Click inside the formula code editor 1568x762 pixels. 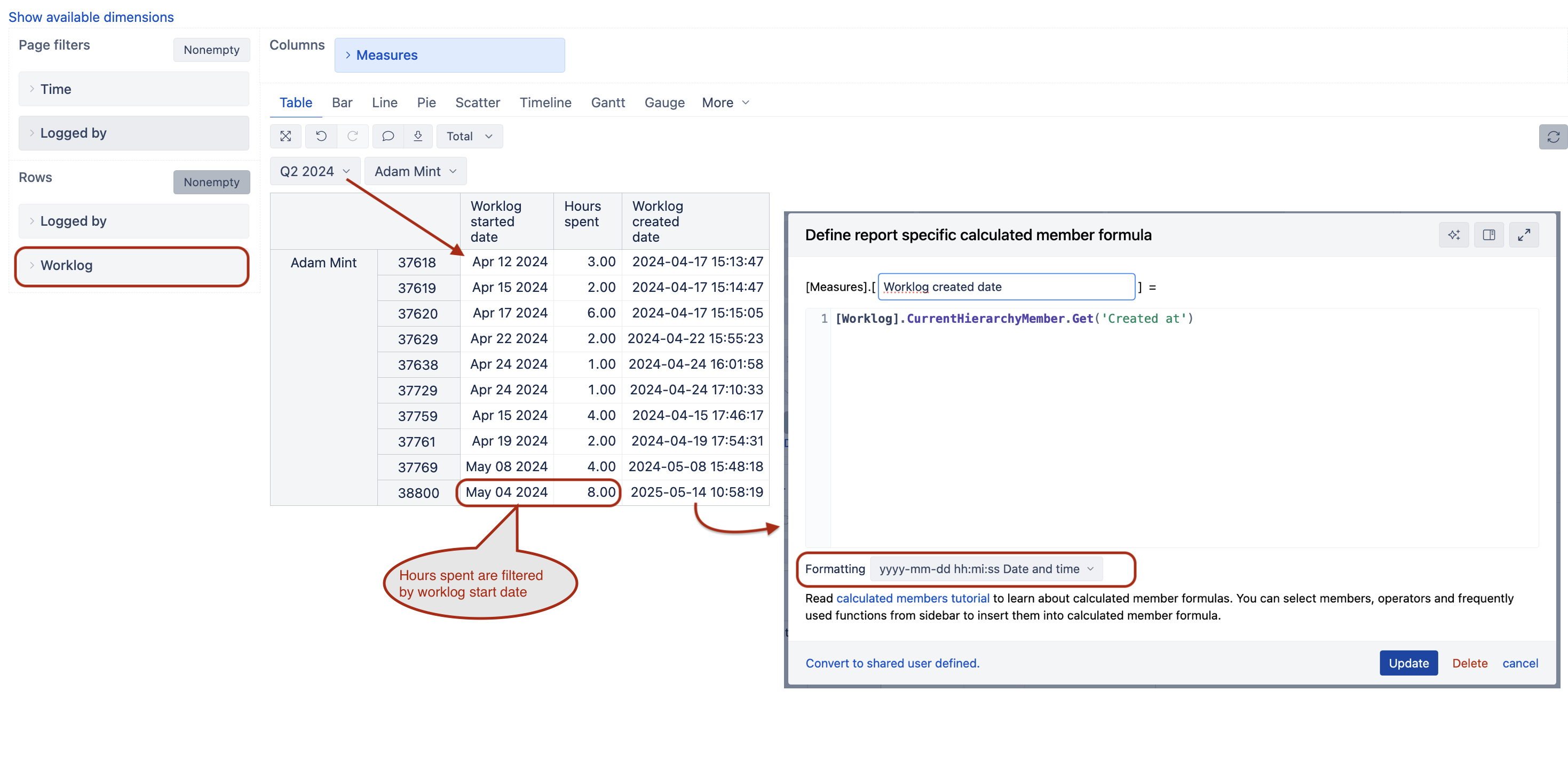pyautogui.click(x=1184, y=428)
